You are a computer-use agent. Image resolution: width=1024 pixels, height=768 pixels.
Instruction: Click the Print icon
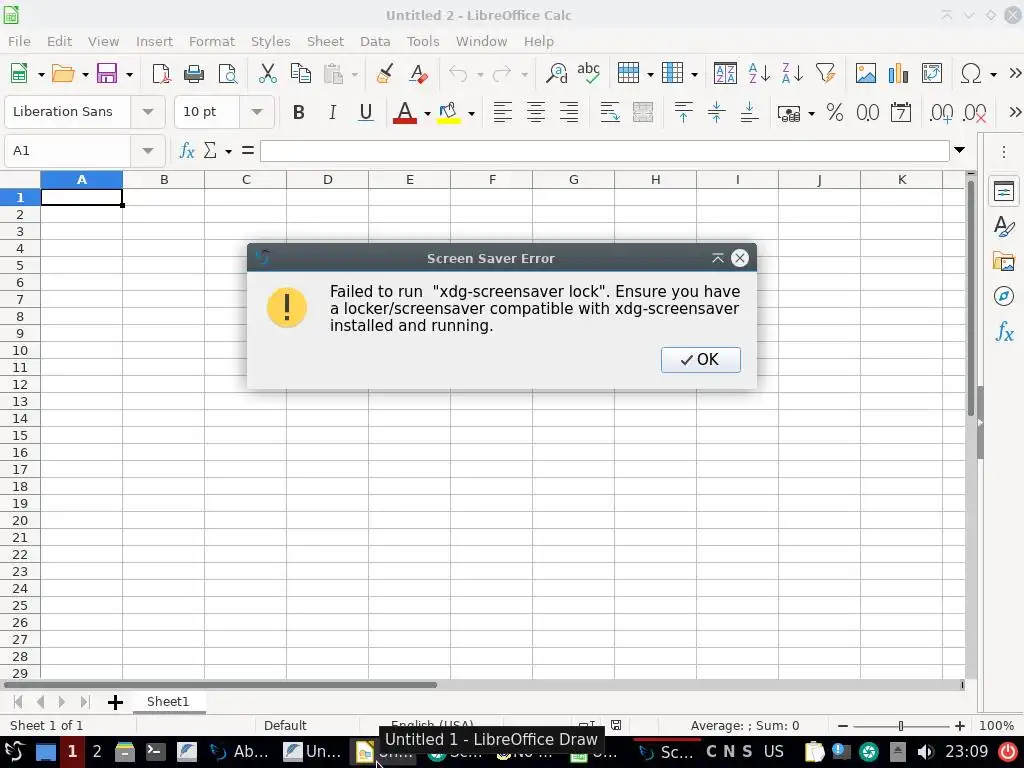click(194, 74)
